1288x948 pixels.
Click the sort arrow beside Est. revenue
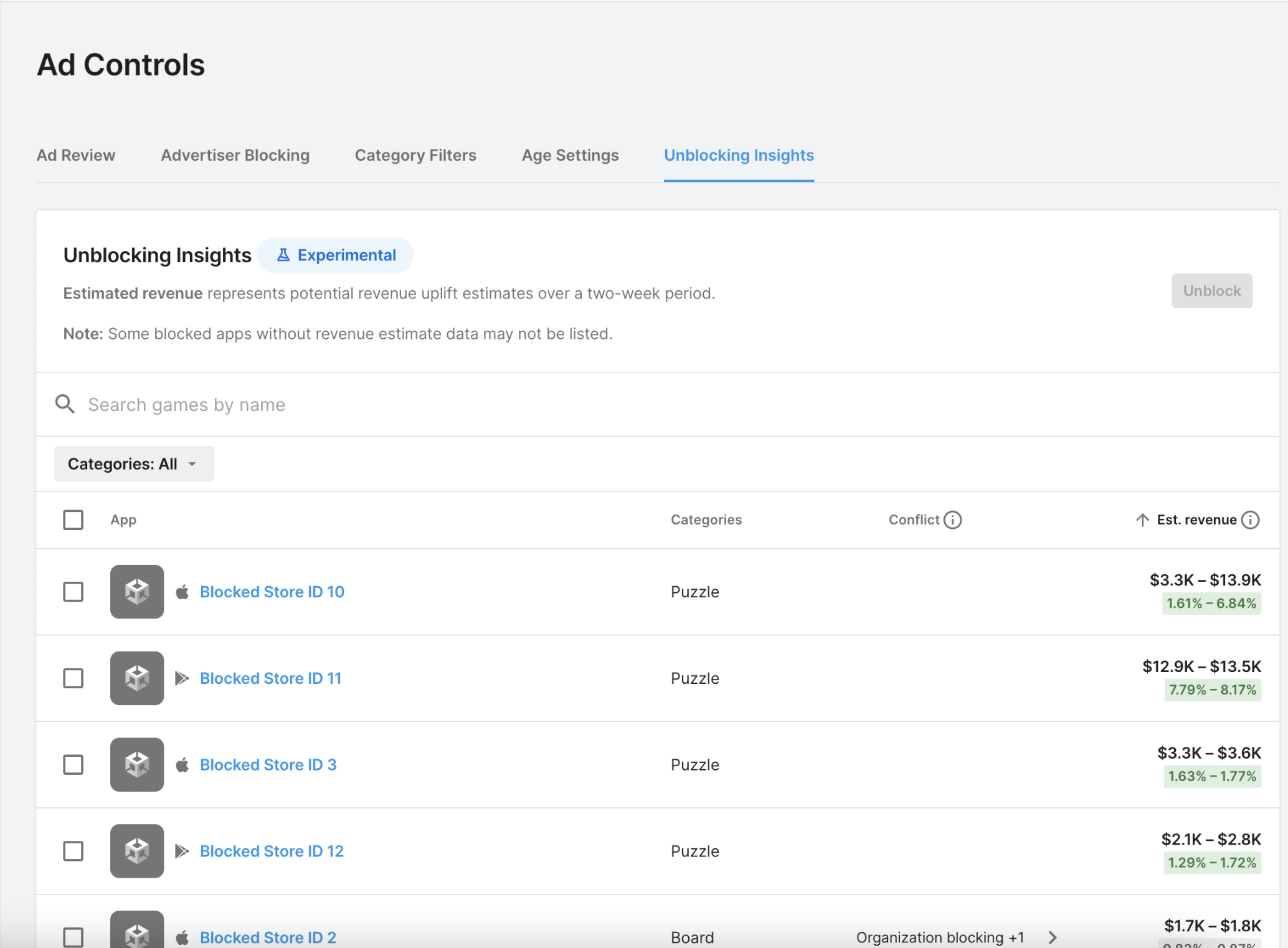click(x=1142, y=520)
